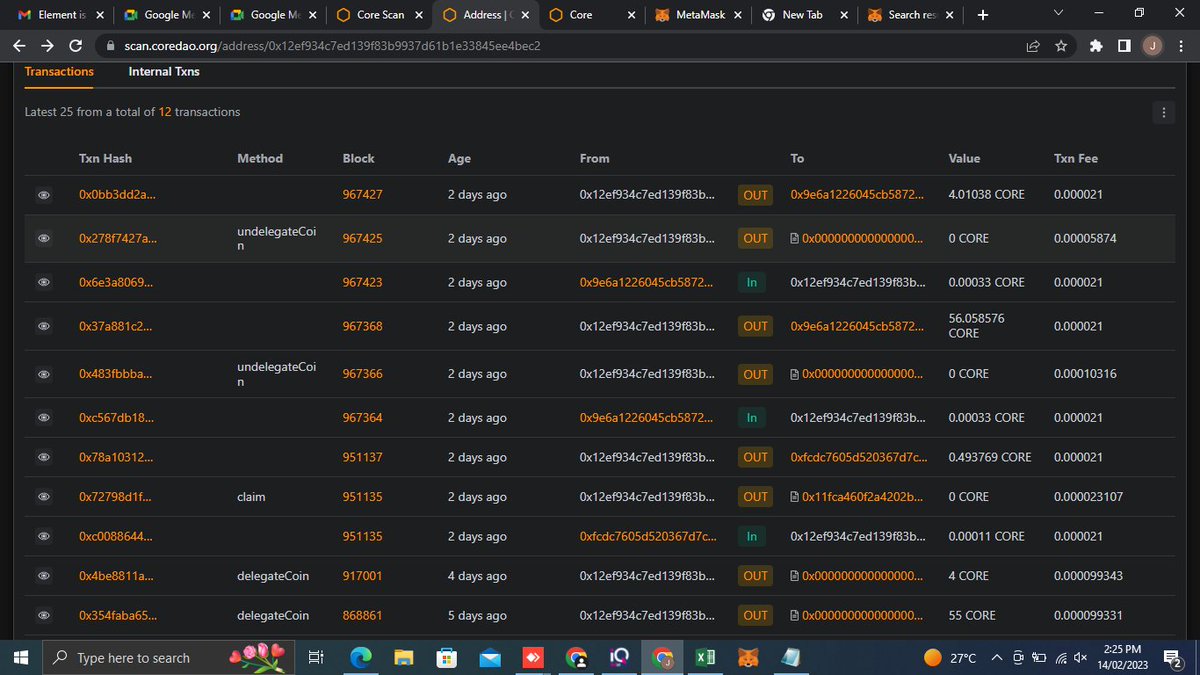Image resolution: width=1200 pixels, height=675 pixels.
Task: Open Microsoft Store from taskbar
Action: [x=446, y=658]
